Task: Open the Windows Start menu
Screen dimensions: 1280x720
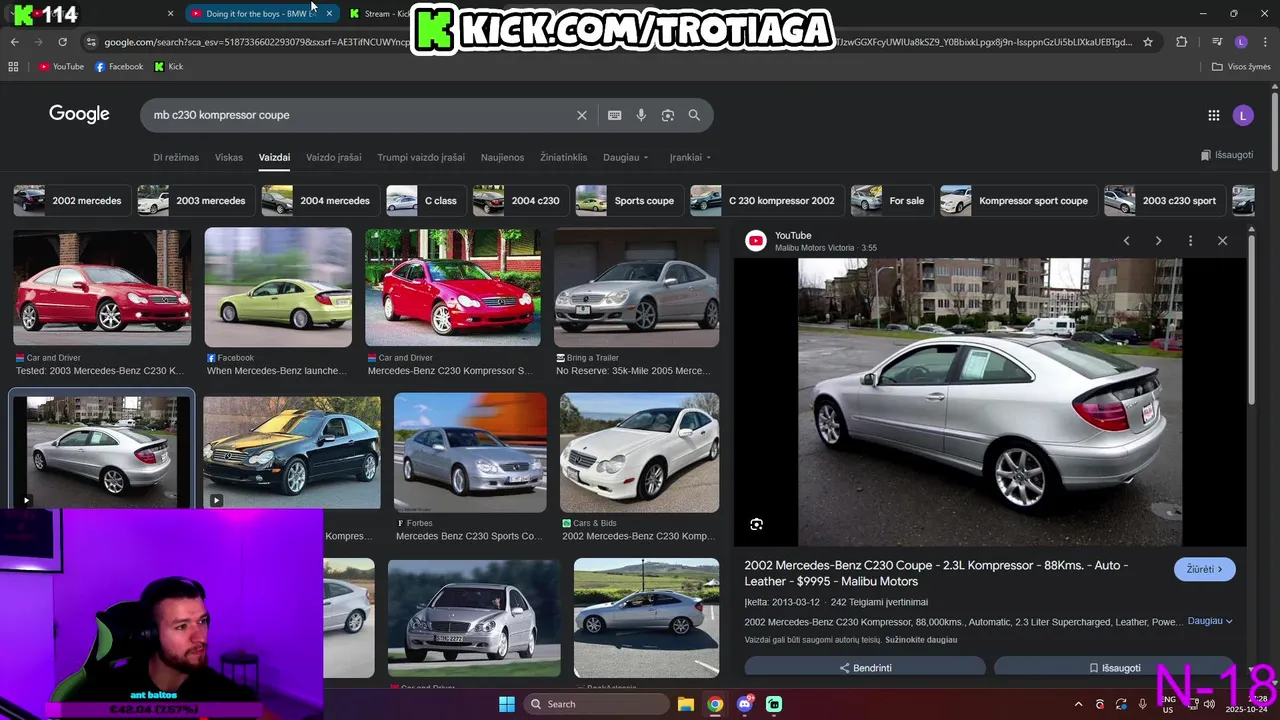Action: (x=507, y=704)
